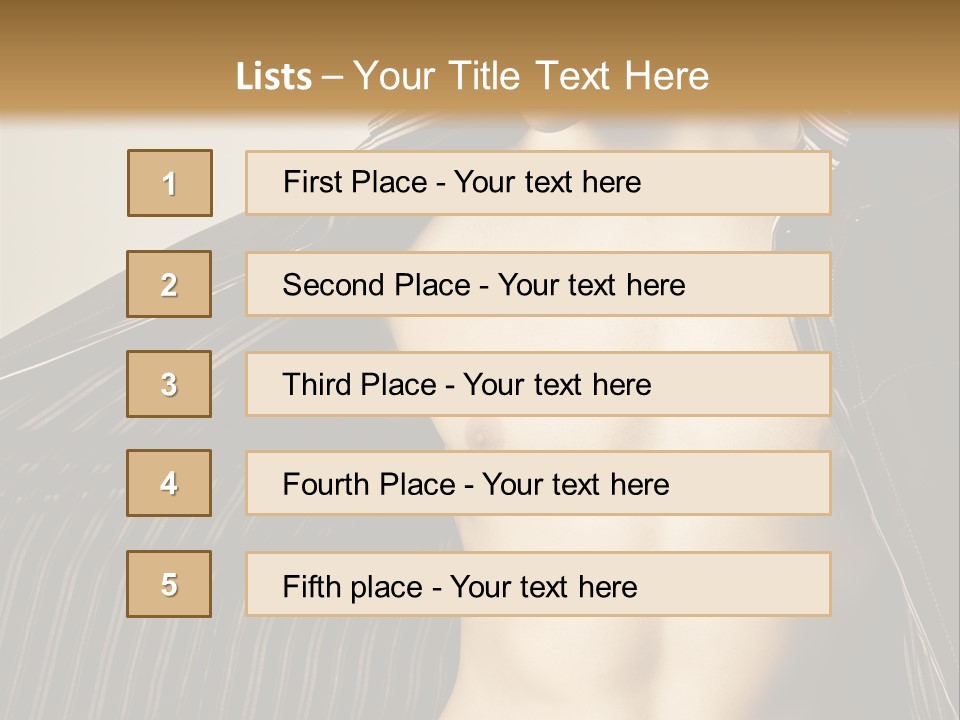Select the number 2 box
The height and width of the screenshot is (720, 960).
pos(169,284)
